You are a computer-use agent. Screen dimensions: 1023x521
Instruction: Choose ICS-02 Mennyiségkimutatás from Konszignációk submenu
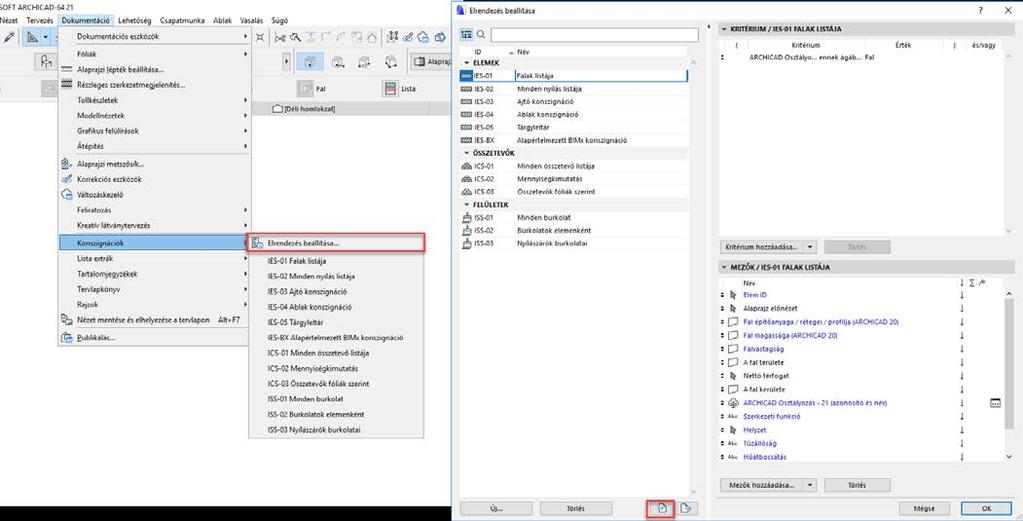click(x=336, y=368)
